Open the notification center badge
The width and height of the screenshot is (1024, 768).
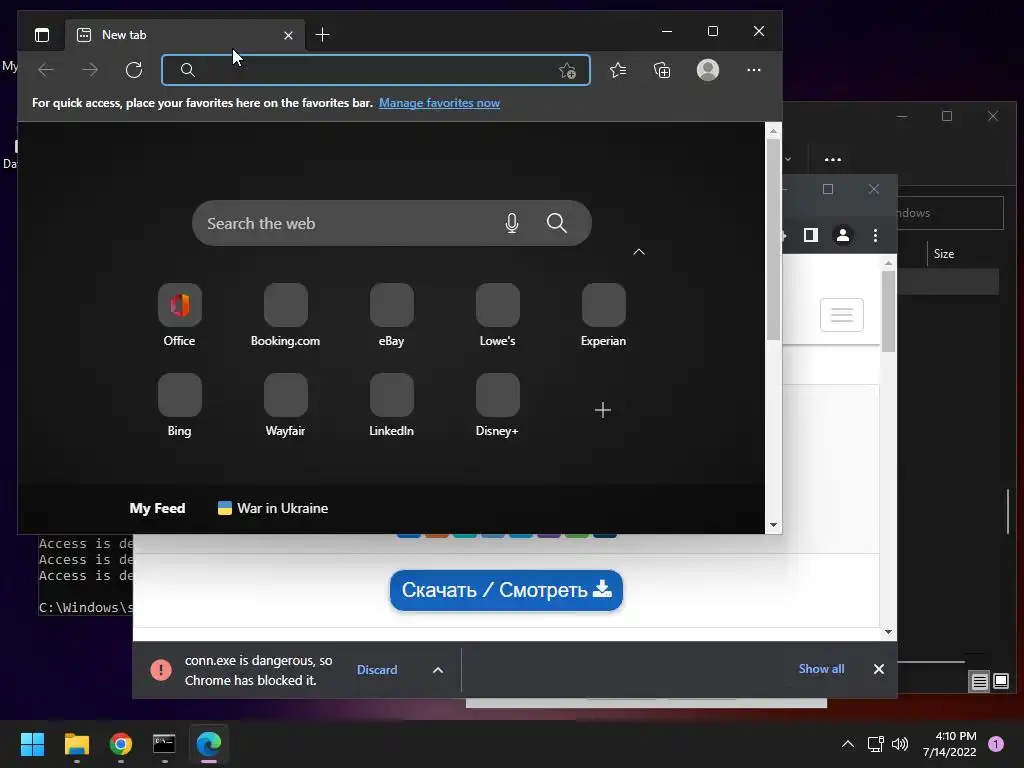click(996, 744)
